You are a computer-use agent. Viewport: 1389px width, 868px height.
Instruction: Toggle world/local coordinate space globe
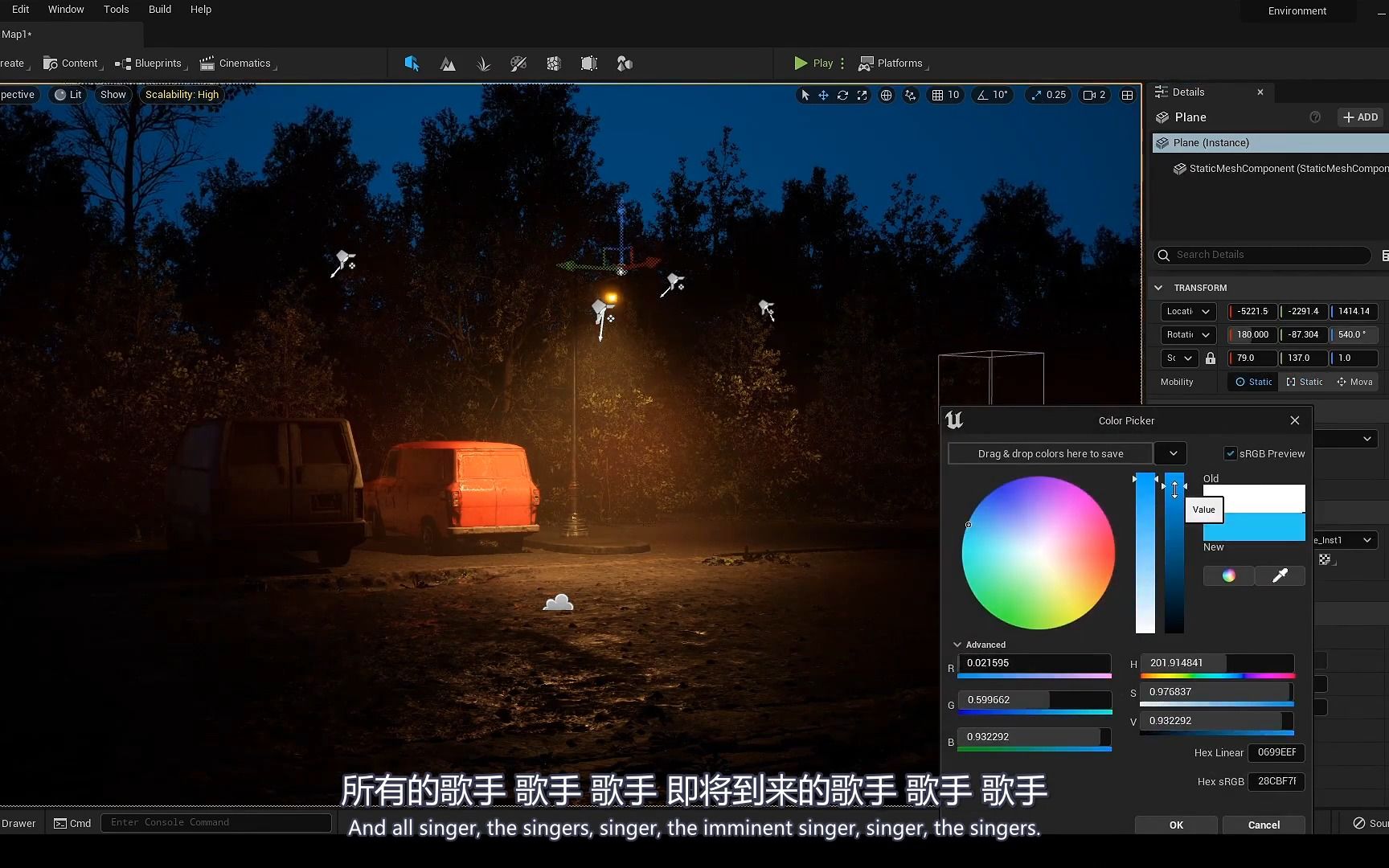click(886, 95)
